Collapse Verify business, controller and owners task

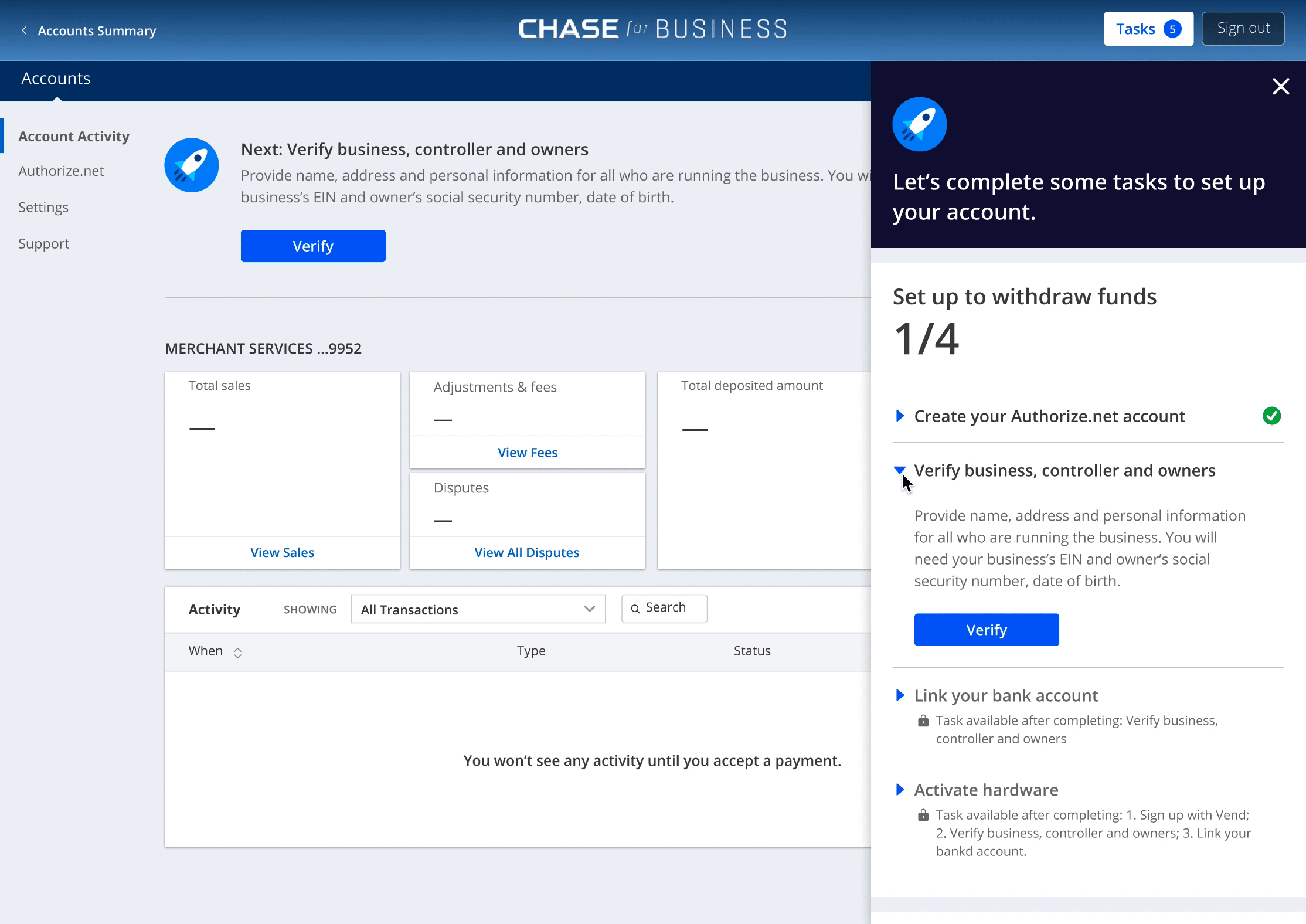coord(900,470)
